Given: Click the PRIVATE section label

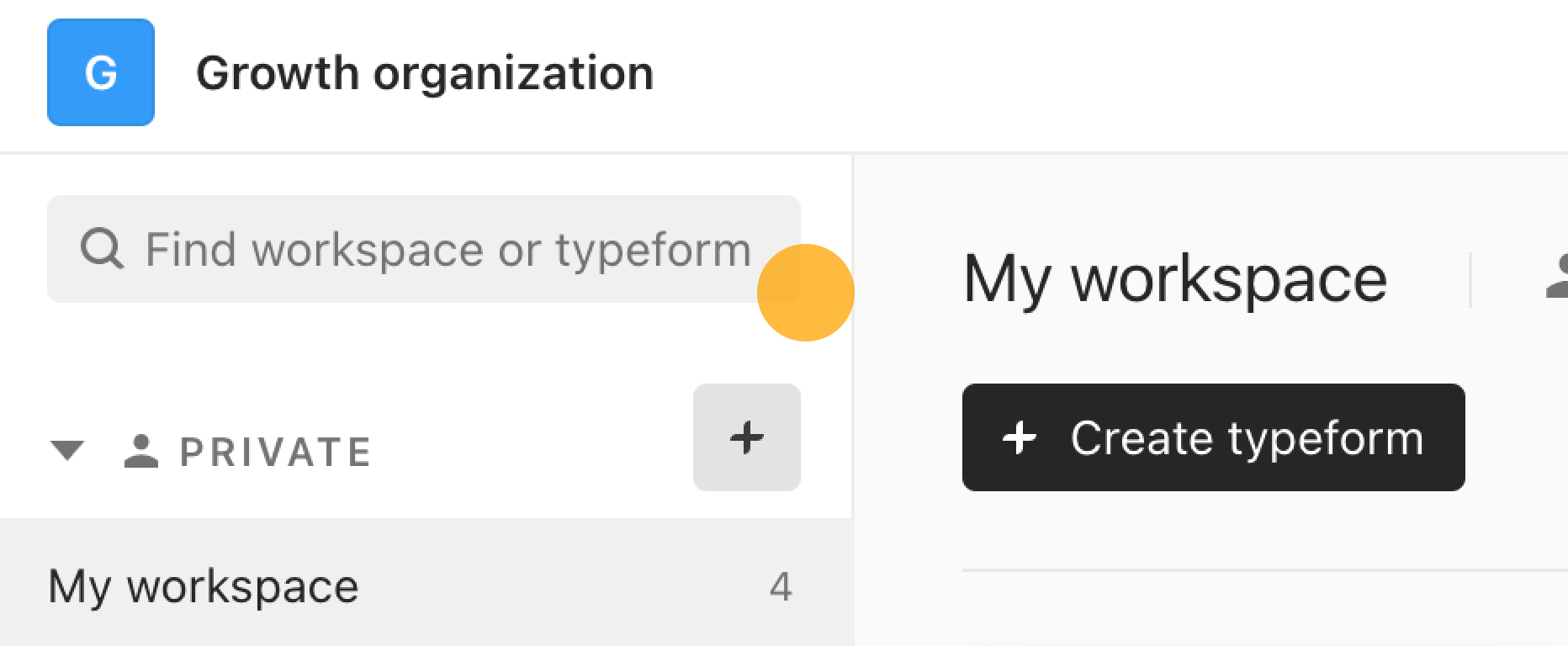Looking at the screenshot, I should pos(276,452).
